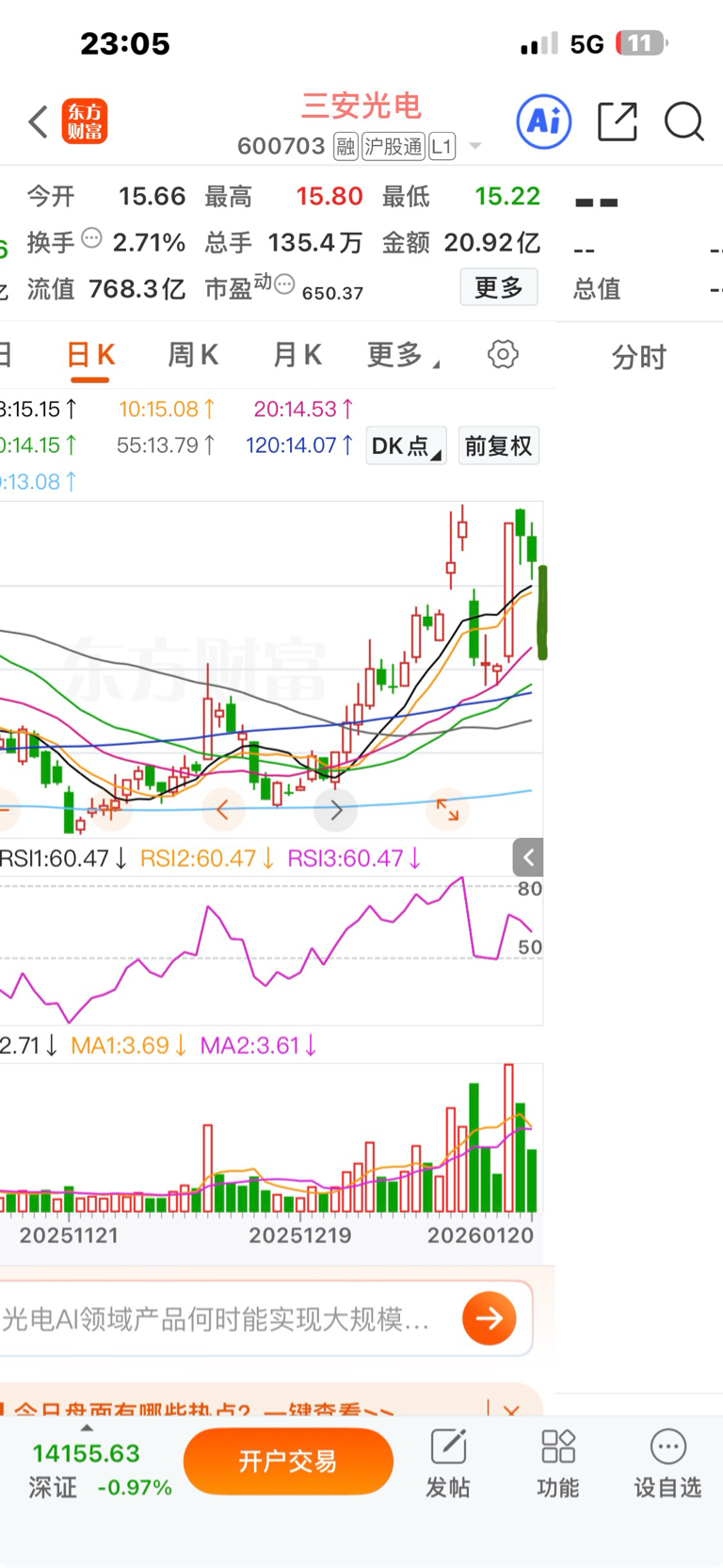Open the 功能 functions icon

[558, 1463]
